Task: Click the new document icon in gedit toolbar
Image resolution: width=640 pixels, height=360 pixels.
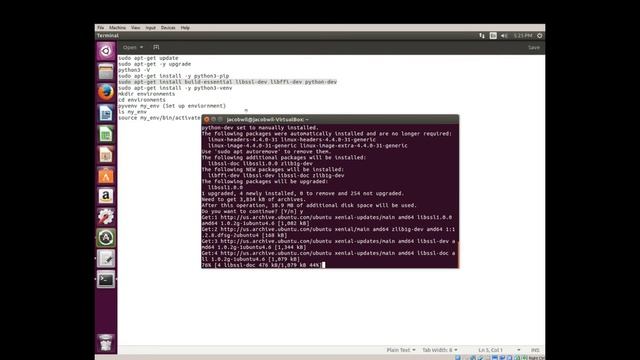Action: point(156,47)
